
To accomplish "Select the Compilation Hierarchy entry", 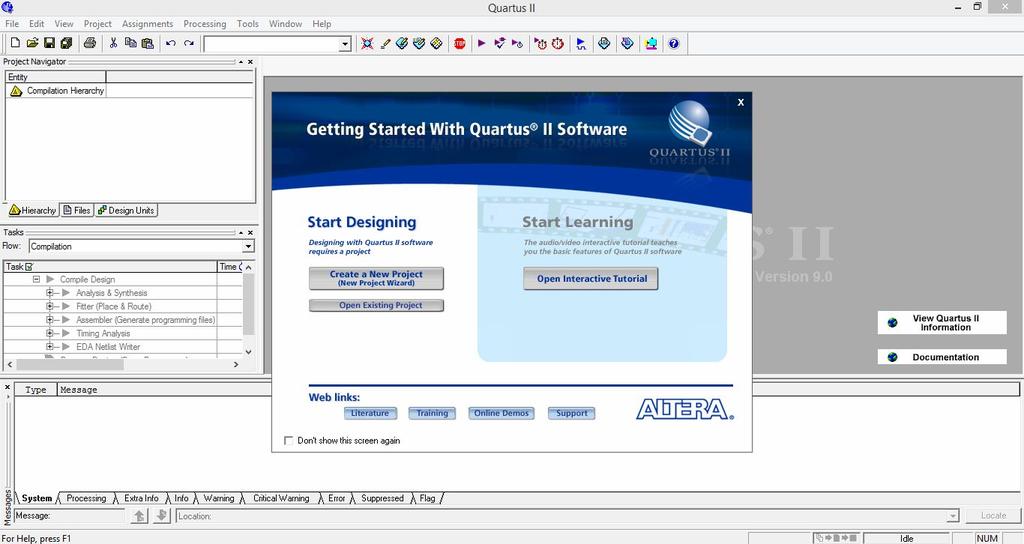I will 65,91.
